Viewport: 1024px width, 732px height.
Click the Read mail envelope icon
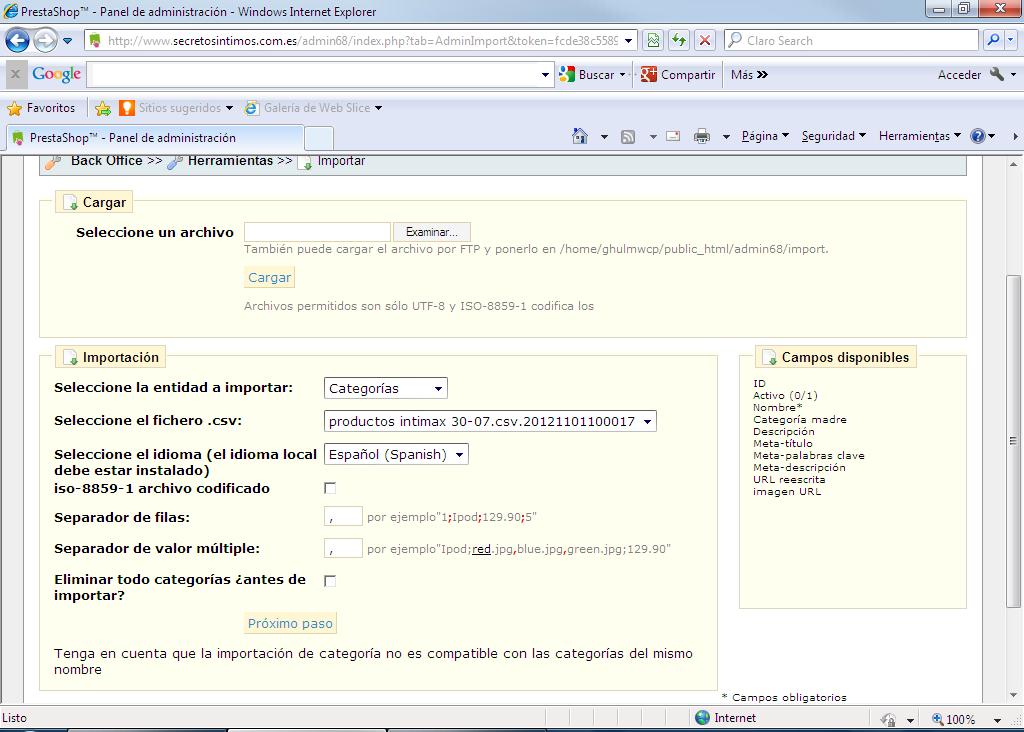[x=673, y=136]
